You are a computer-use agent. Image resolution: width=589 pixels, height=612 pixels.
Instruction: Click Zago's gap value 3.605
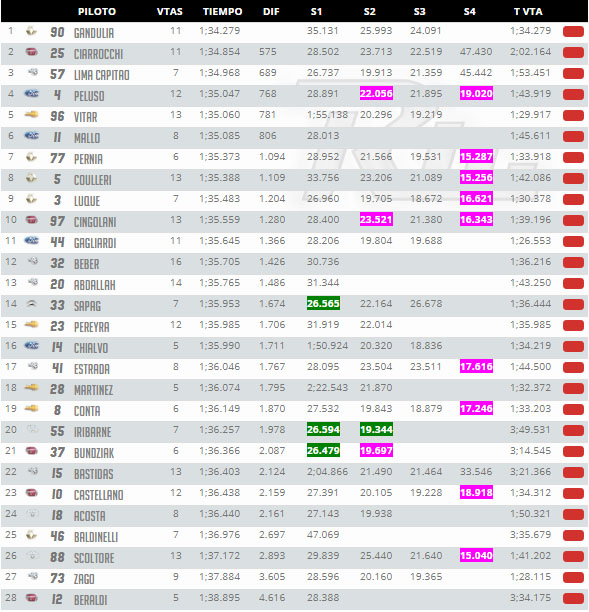point(272,576)
